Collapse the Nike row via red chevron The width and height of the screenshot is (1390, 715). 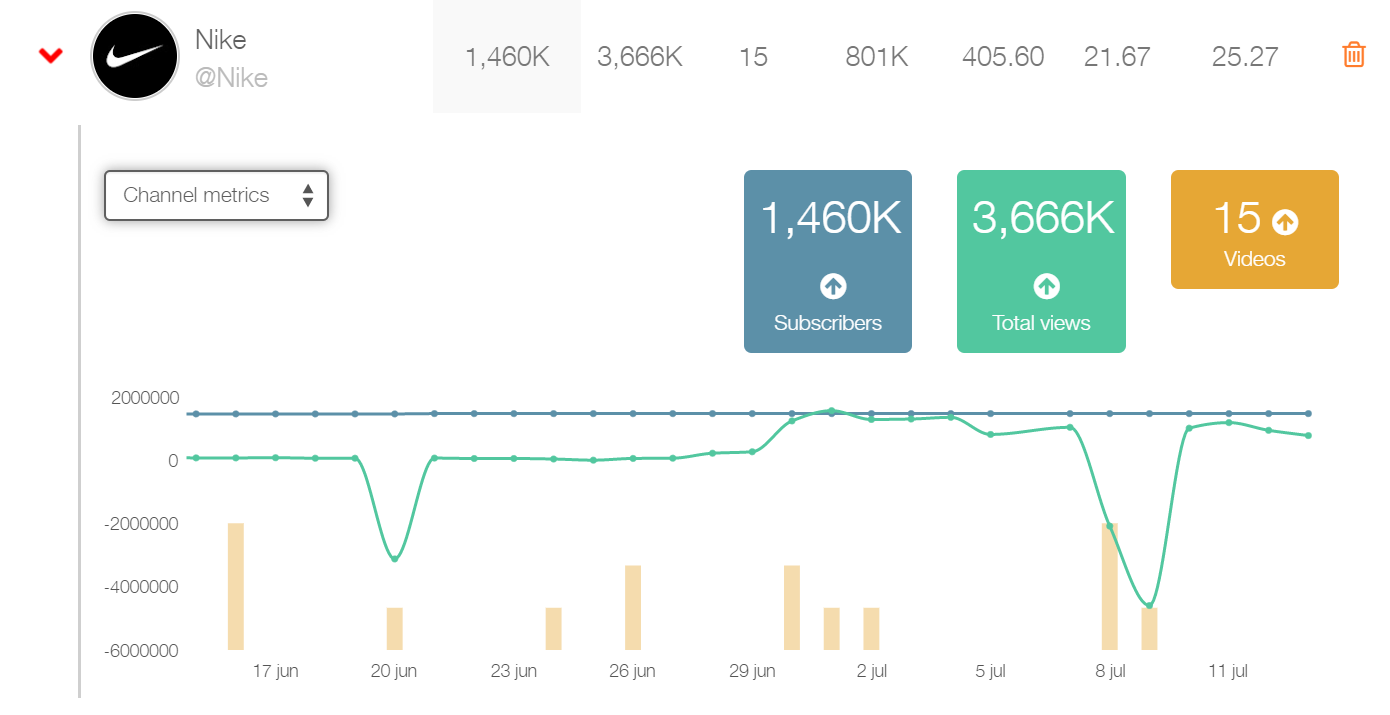coord(50,55)
